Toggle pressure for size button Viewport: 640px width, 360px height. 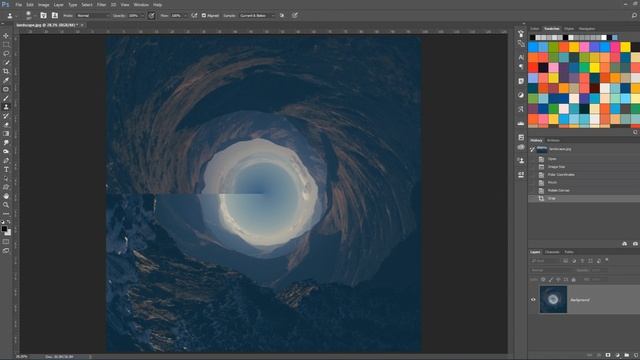coord(294,16)
